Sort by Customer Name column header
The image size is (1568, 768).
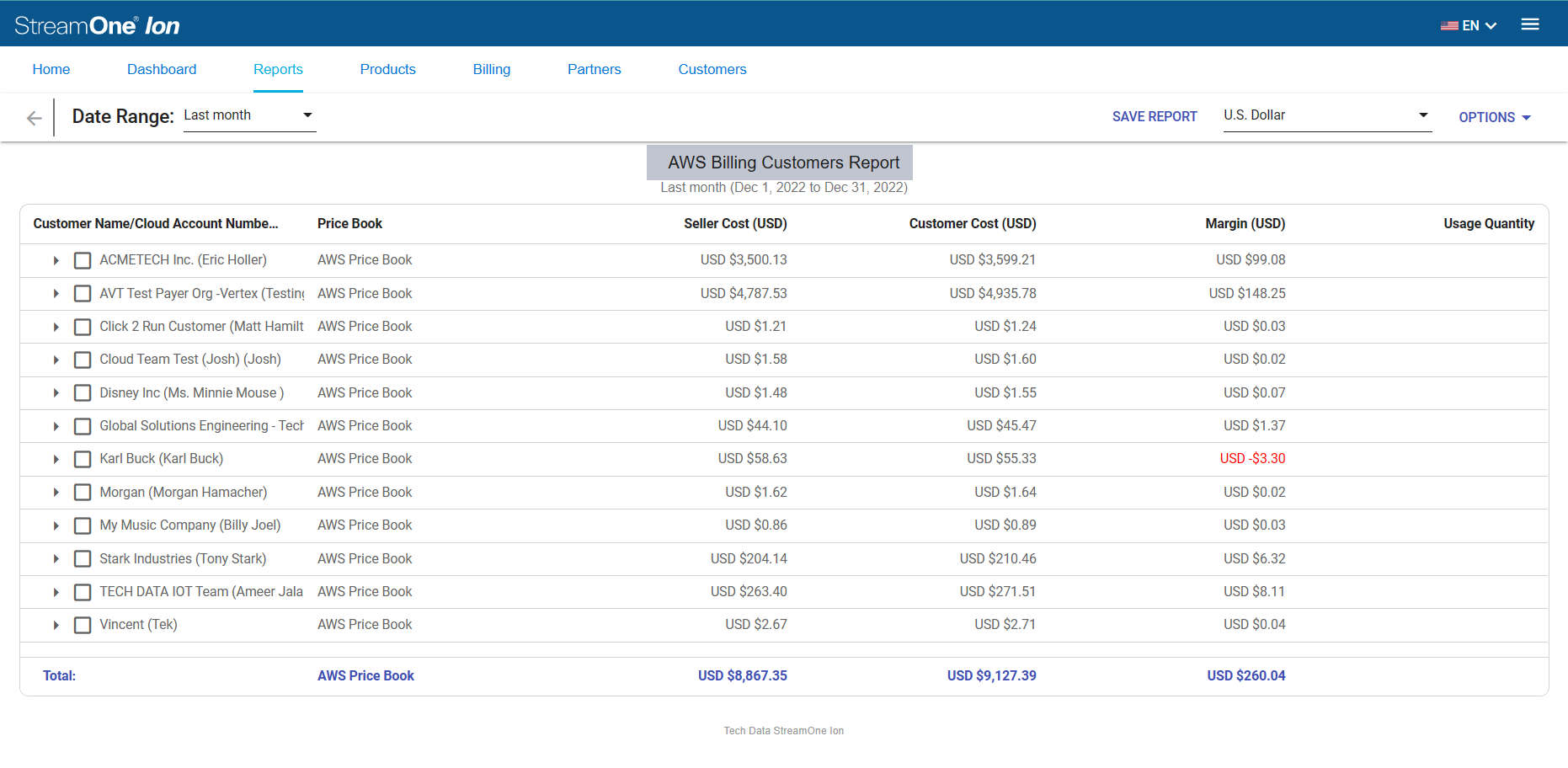pyautogui.click(x=156, y=224)
